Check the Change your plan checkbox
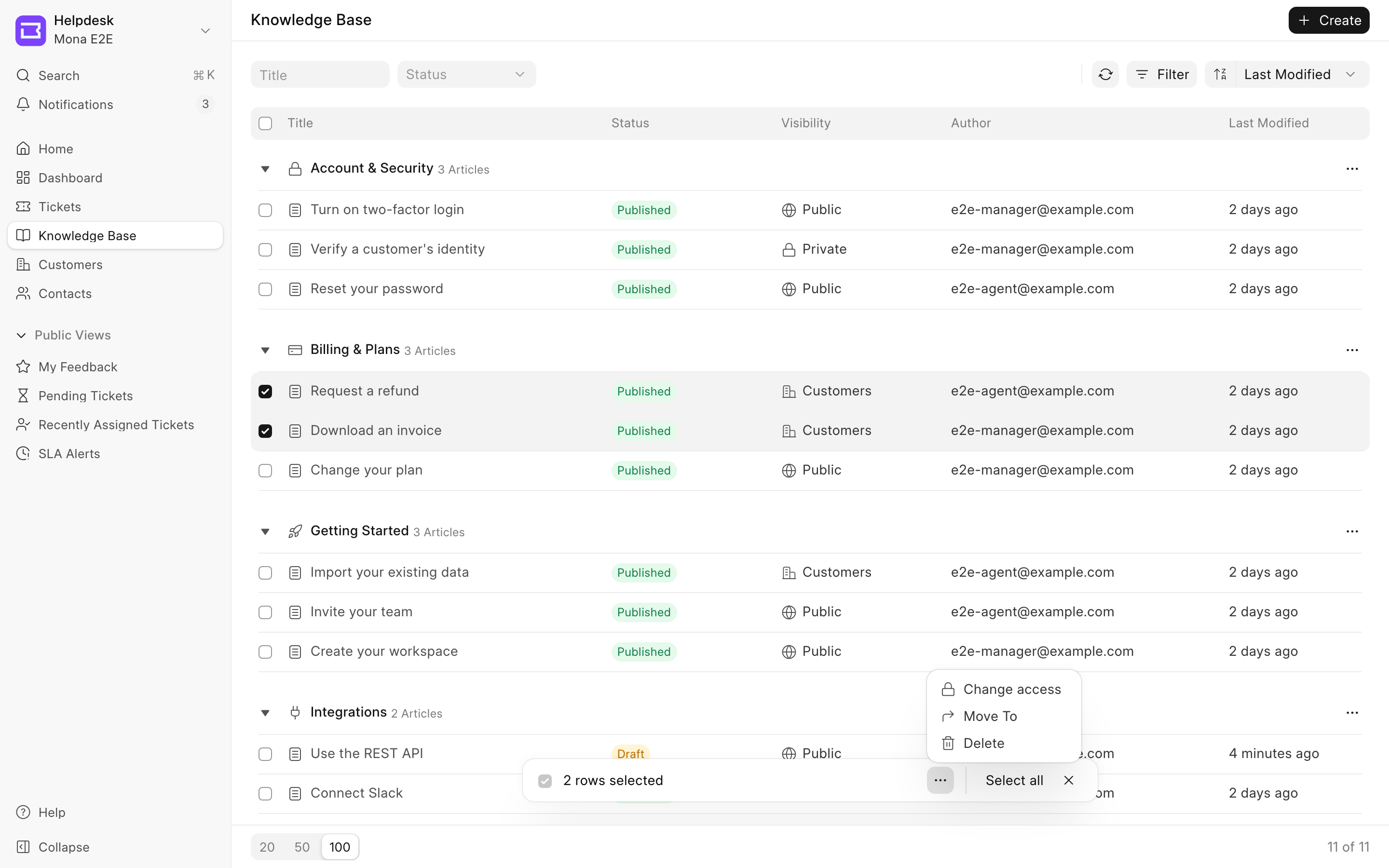1389x868 pixels. click(x=265, y=471)
